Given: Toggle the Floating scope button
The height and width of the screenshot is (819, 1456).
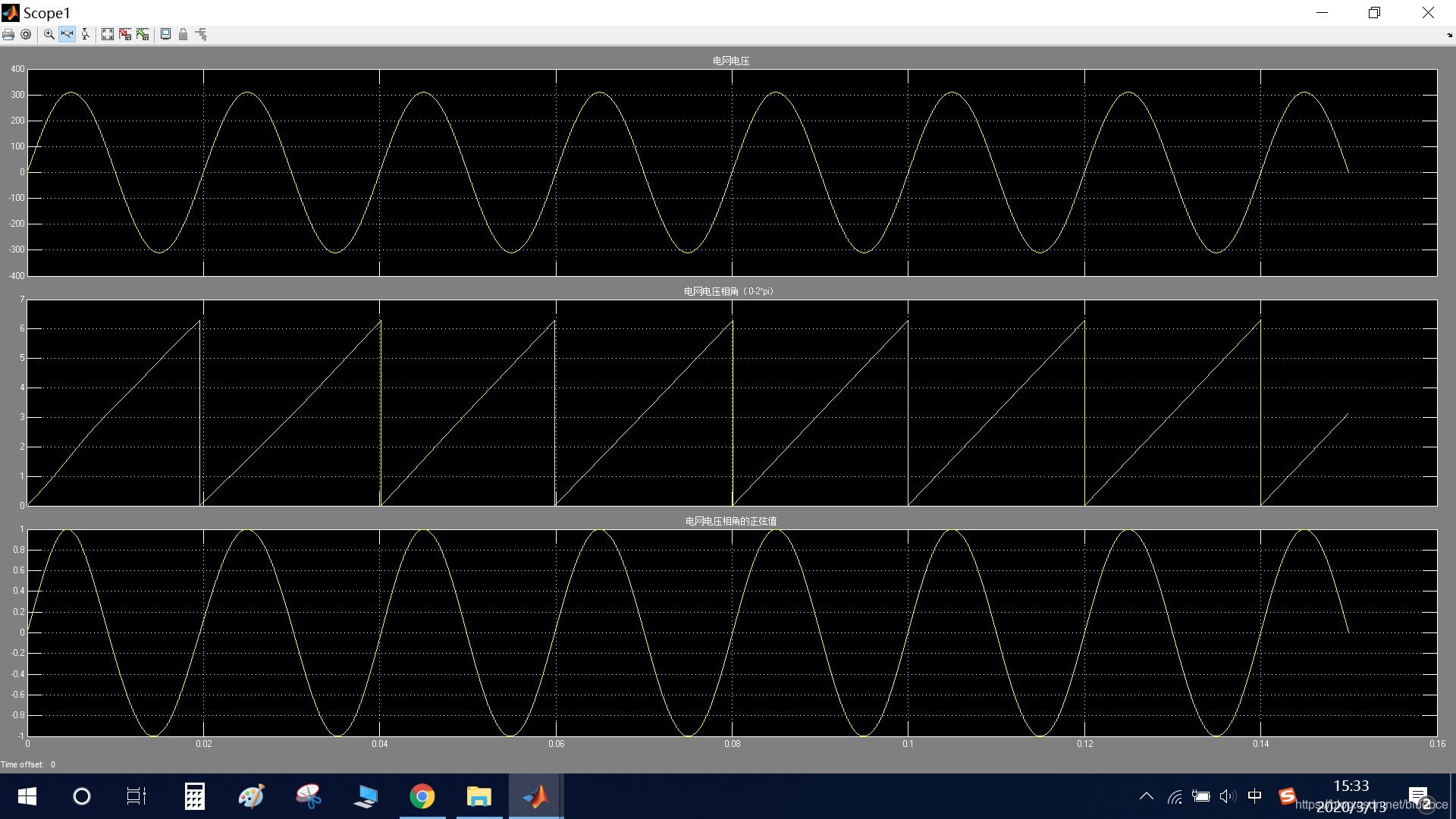Looking at the screenshot, I should coord(165,35).
